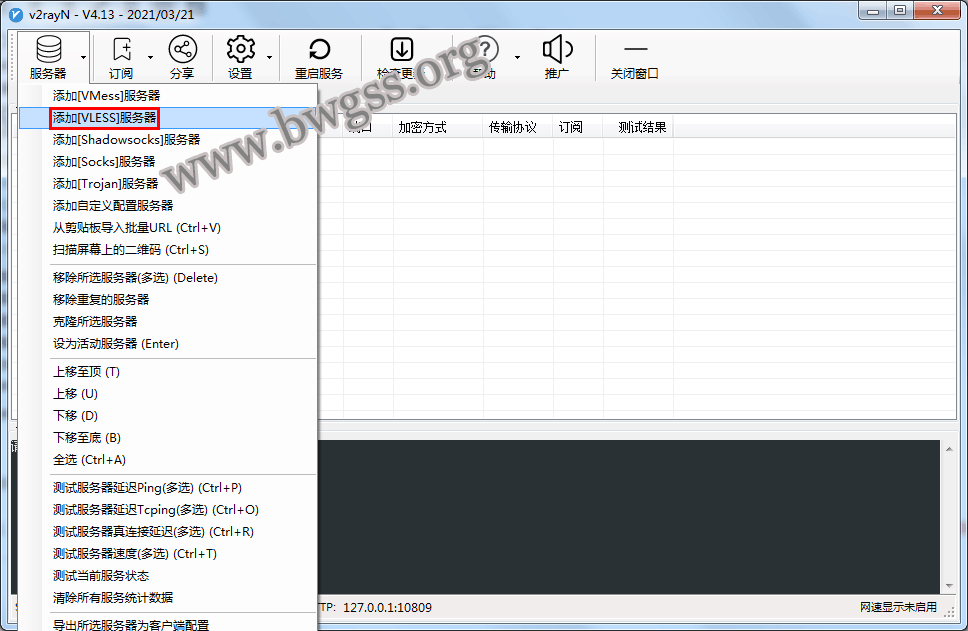The image size is (968, 631).
Task: Select 添加[Shadowsocks]服务器 menu item
Action: (x=168, y=140)
